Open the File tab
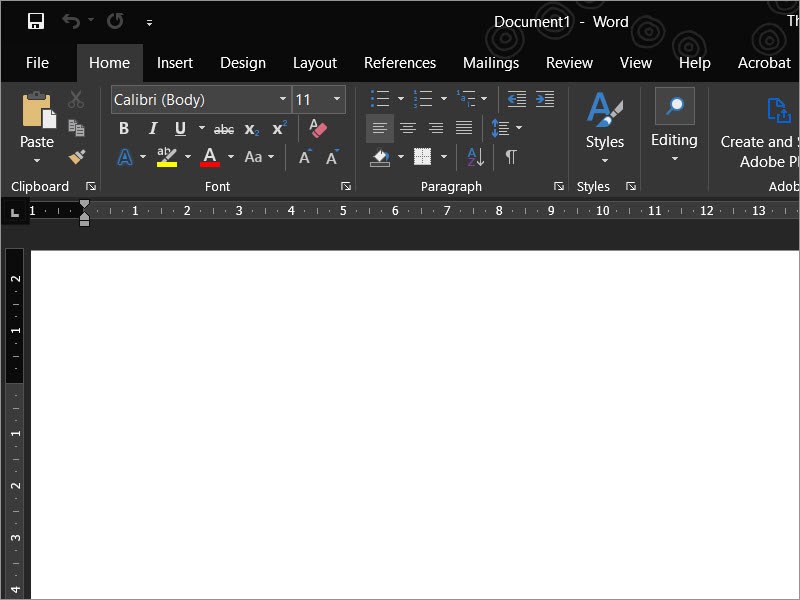 pos(37,63)
